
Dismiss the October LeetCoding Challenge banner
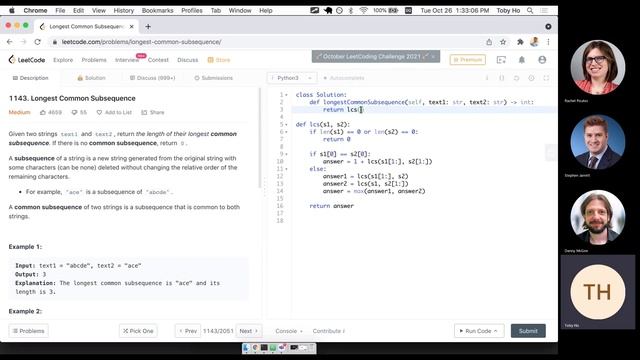(x=433, y=56)
